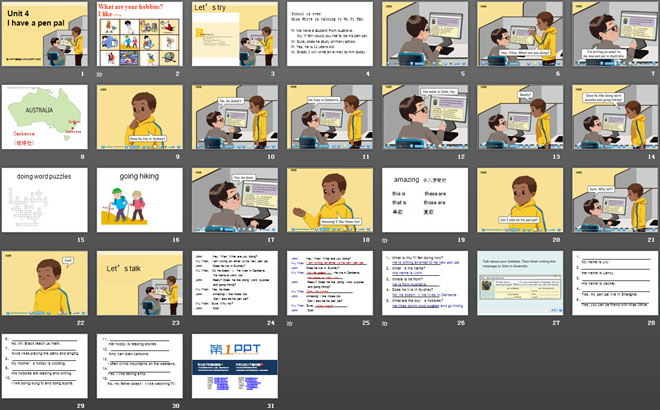The height and width of the screenshot is (410, 660).
Task: Choose slide 4 with the listening text
Action: coord(329,35)
